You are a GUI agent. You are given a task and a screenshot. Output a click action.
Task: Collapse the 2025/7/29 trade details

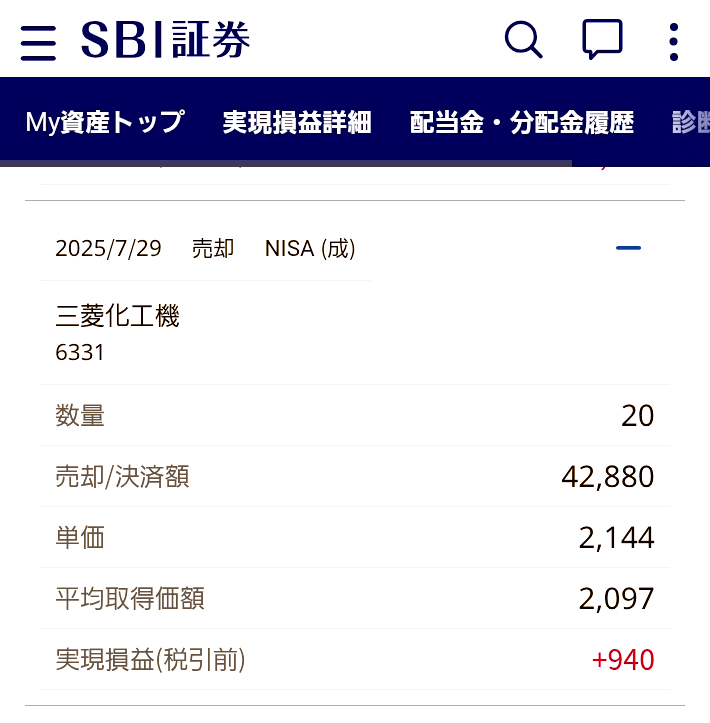pos(628,248)
